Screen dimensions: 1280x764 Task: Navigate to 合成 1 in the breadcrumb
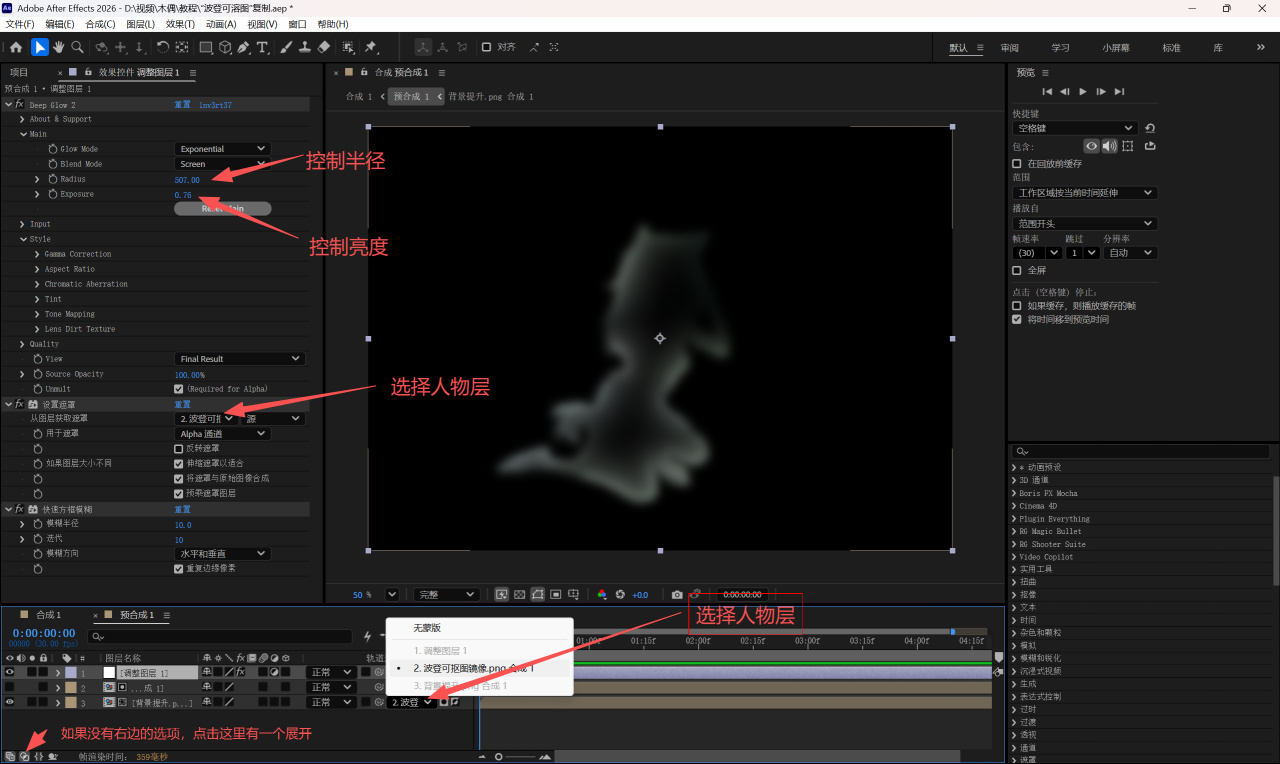coord(359,96)
